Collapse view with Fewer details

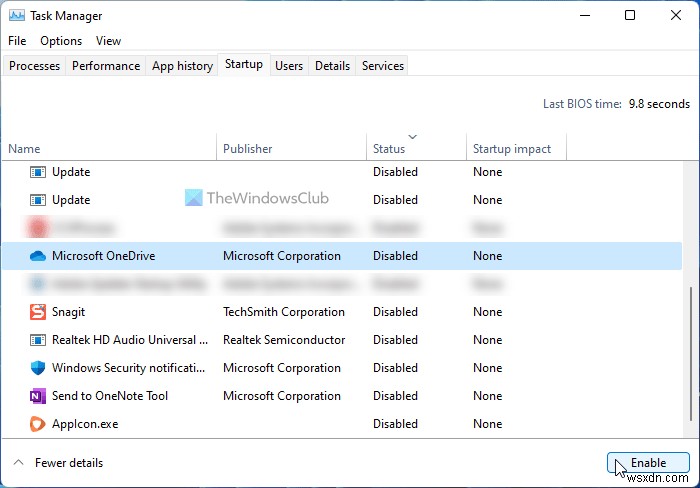point(58,463)
